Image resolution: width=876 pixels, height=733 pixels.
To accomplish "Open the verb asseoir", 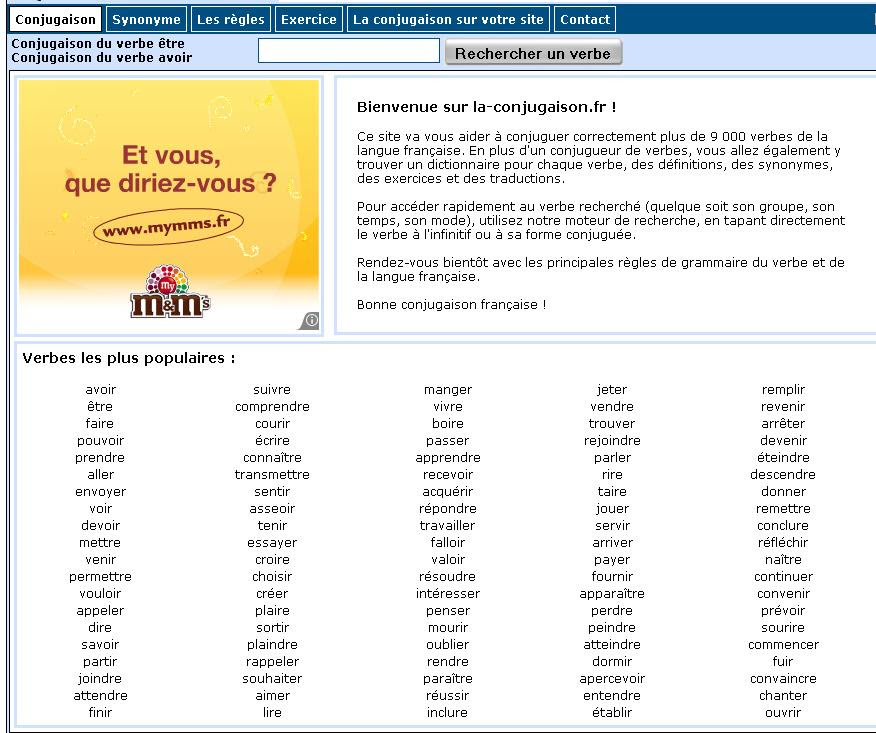I will point(272,508).
